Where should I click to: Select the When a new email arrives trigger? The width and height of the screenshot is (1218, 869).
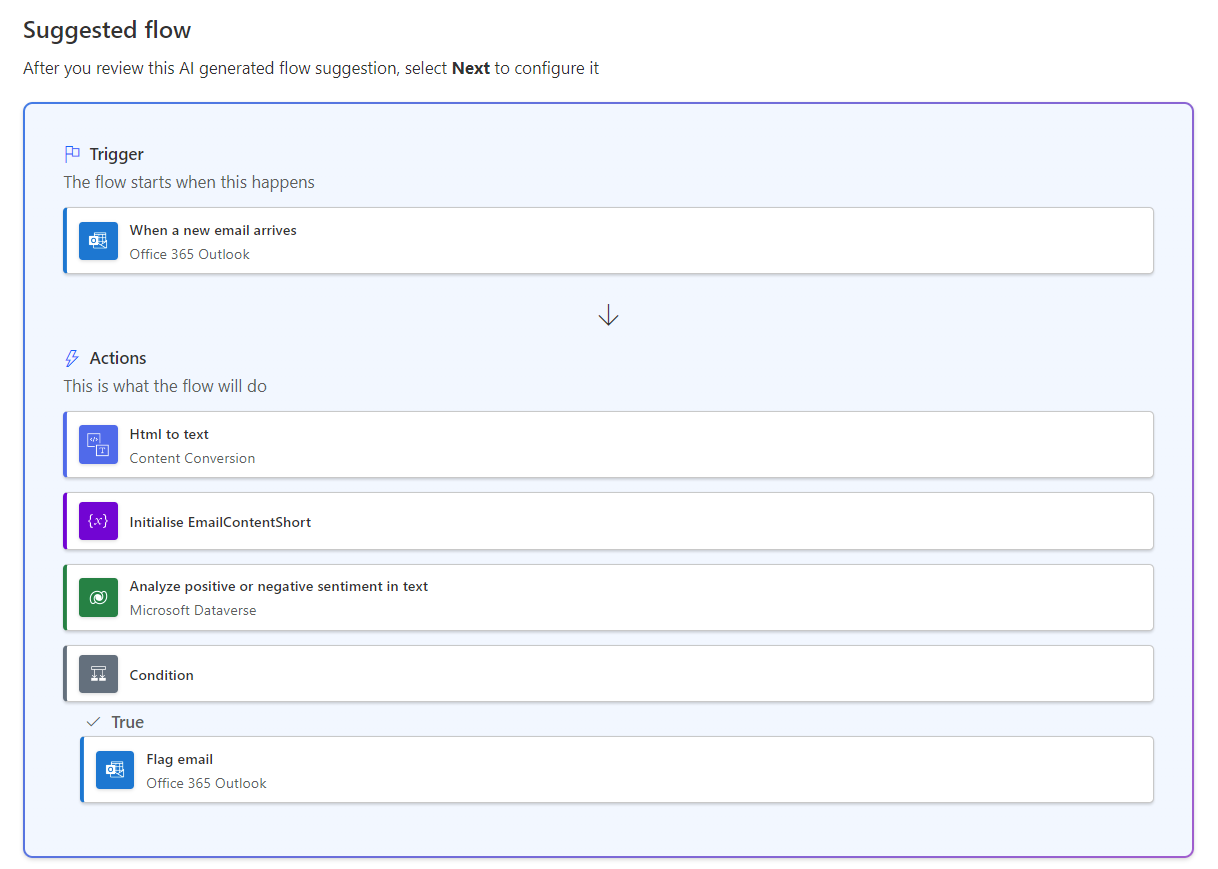[608, 240]
